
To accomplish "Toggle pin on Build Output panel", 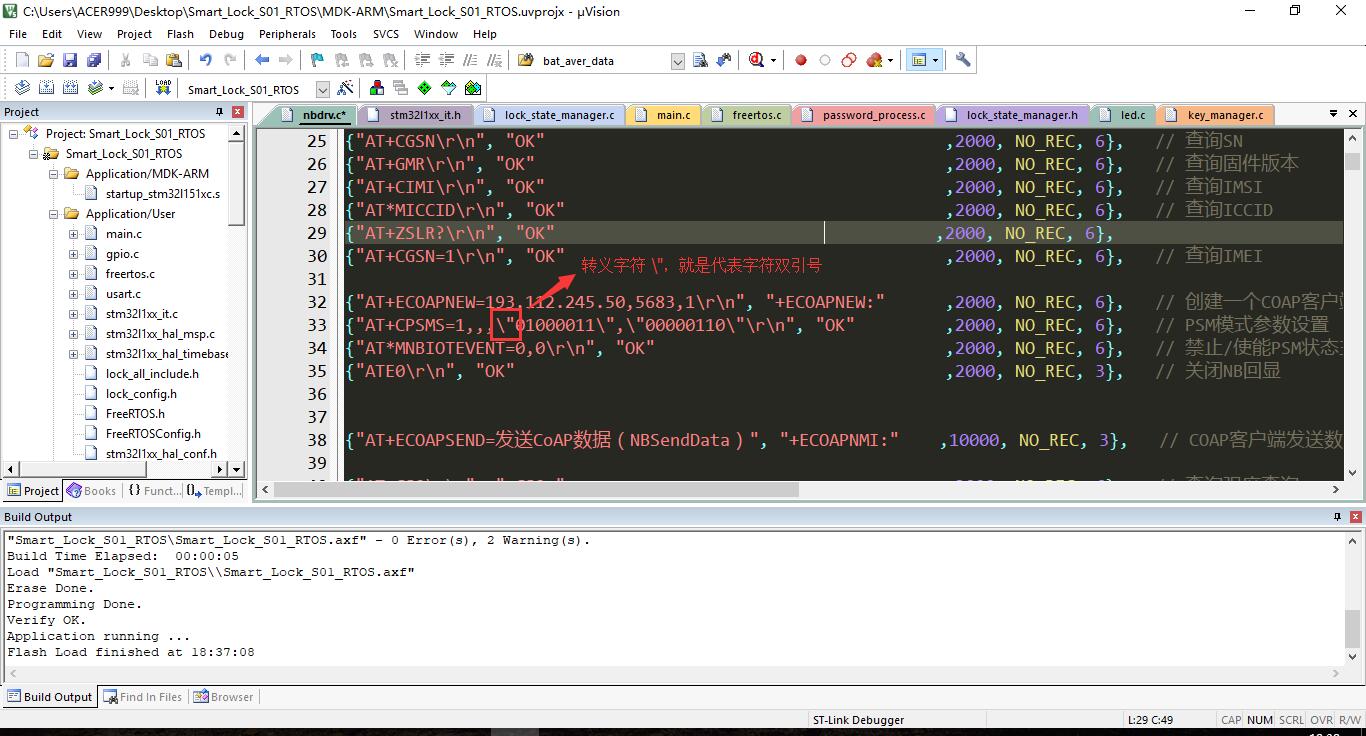I will (1337, 517).
